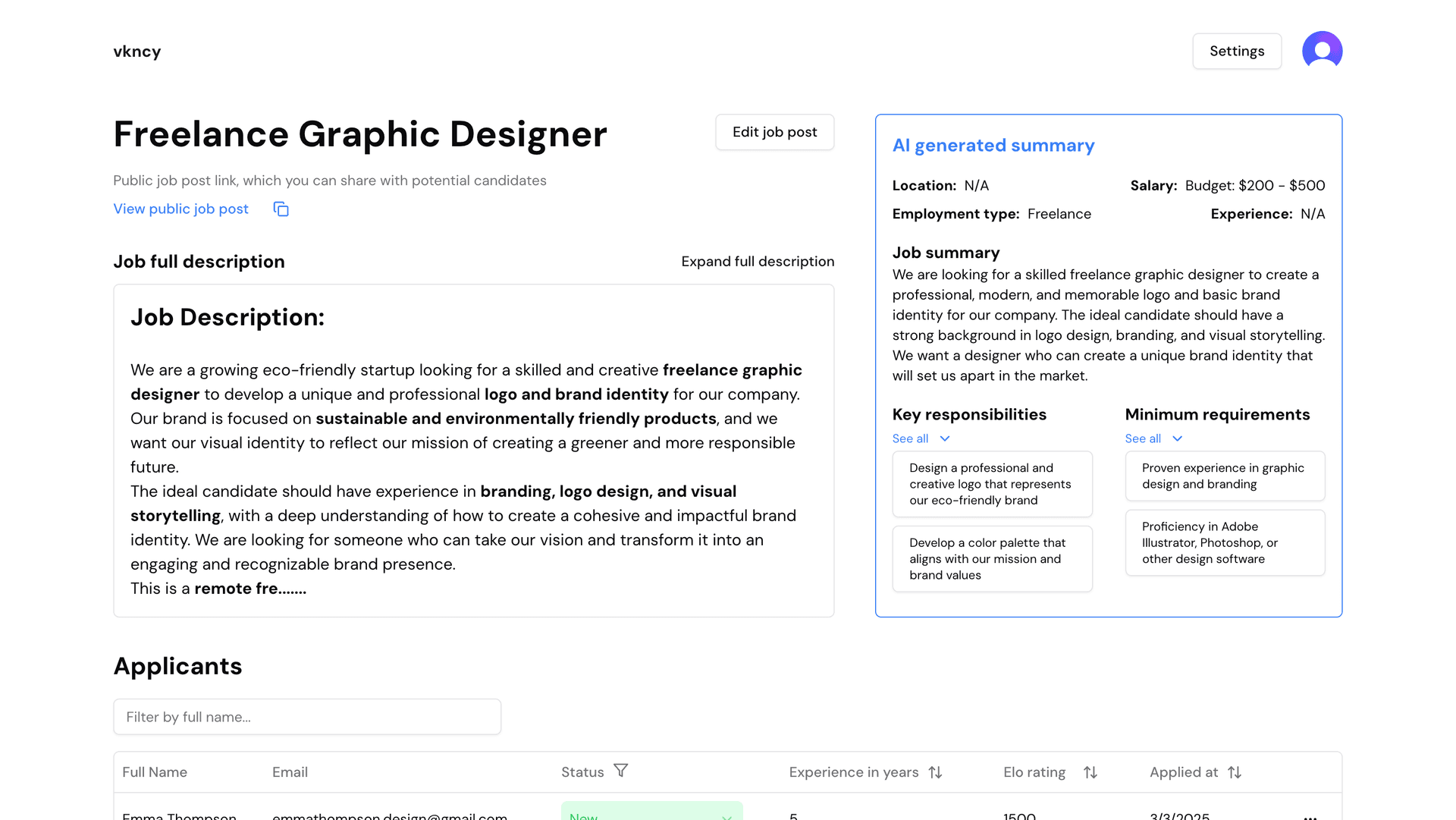Expand full job description
Screen dimensions: 1456x820
click(x=757, y=261)
